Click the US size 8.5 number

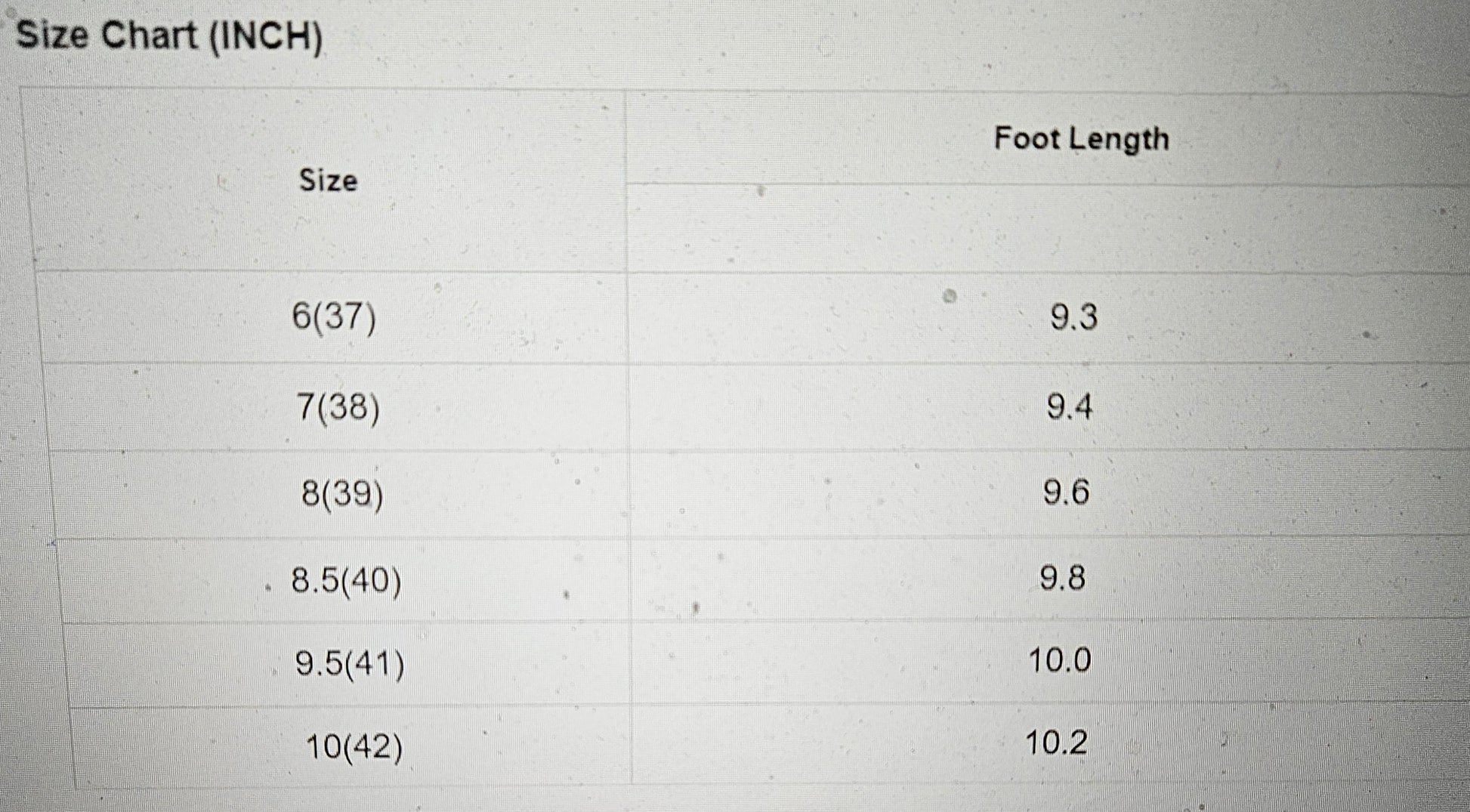coord(308,581)
